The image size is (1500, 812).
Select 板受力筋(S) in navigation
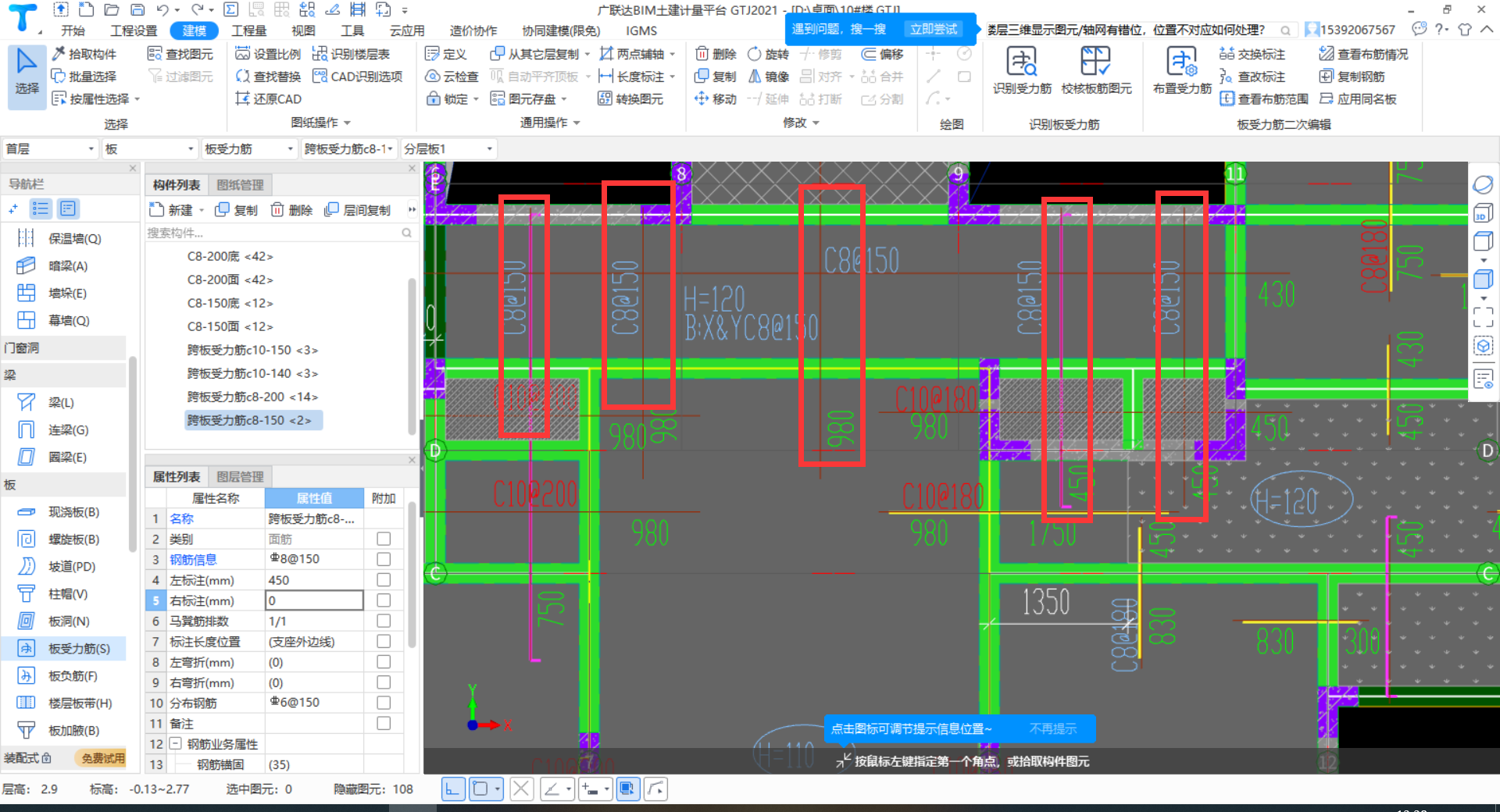tap(64, 648)
